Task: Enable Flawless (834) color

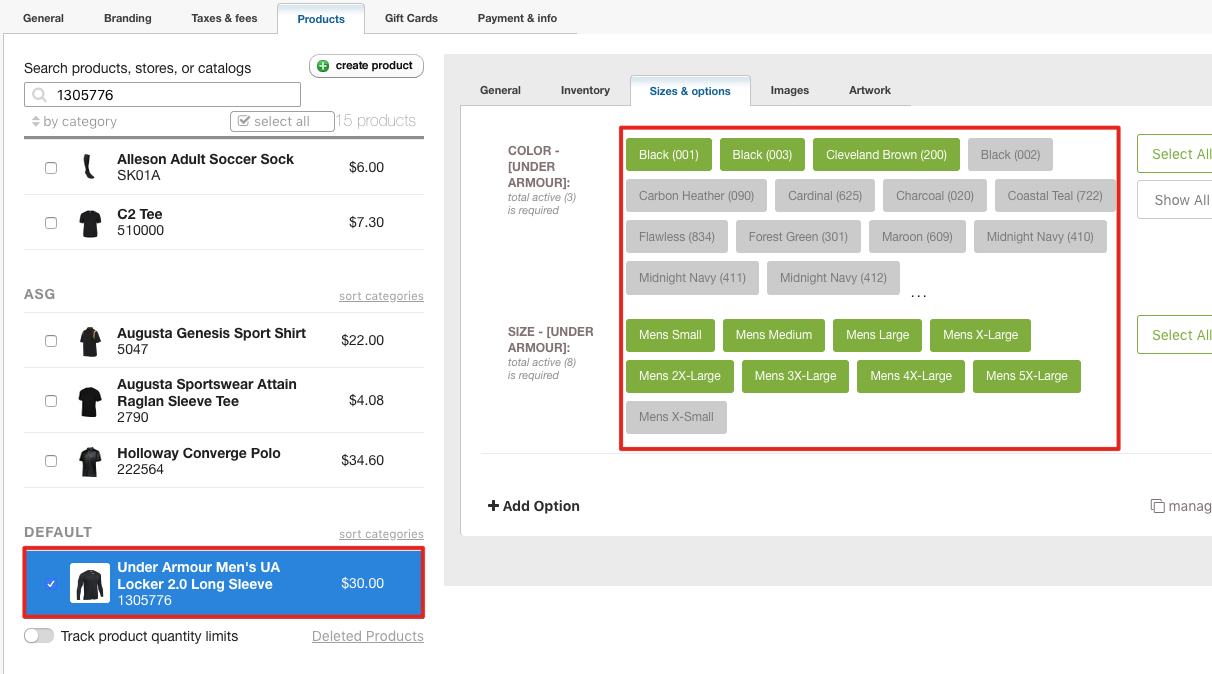Action: tap(677, 237)
